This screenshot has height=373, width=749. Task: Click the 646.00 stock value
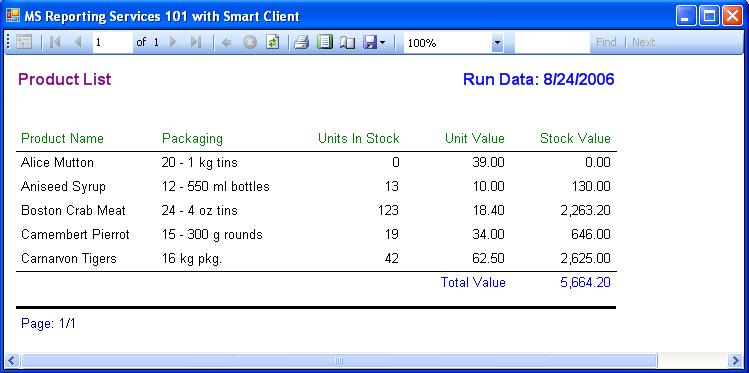pos(591,234)
